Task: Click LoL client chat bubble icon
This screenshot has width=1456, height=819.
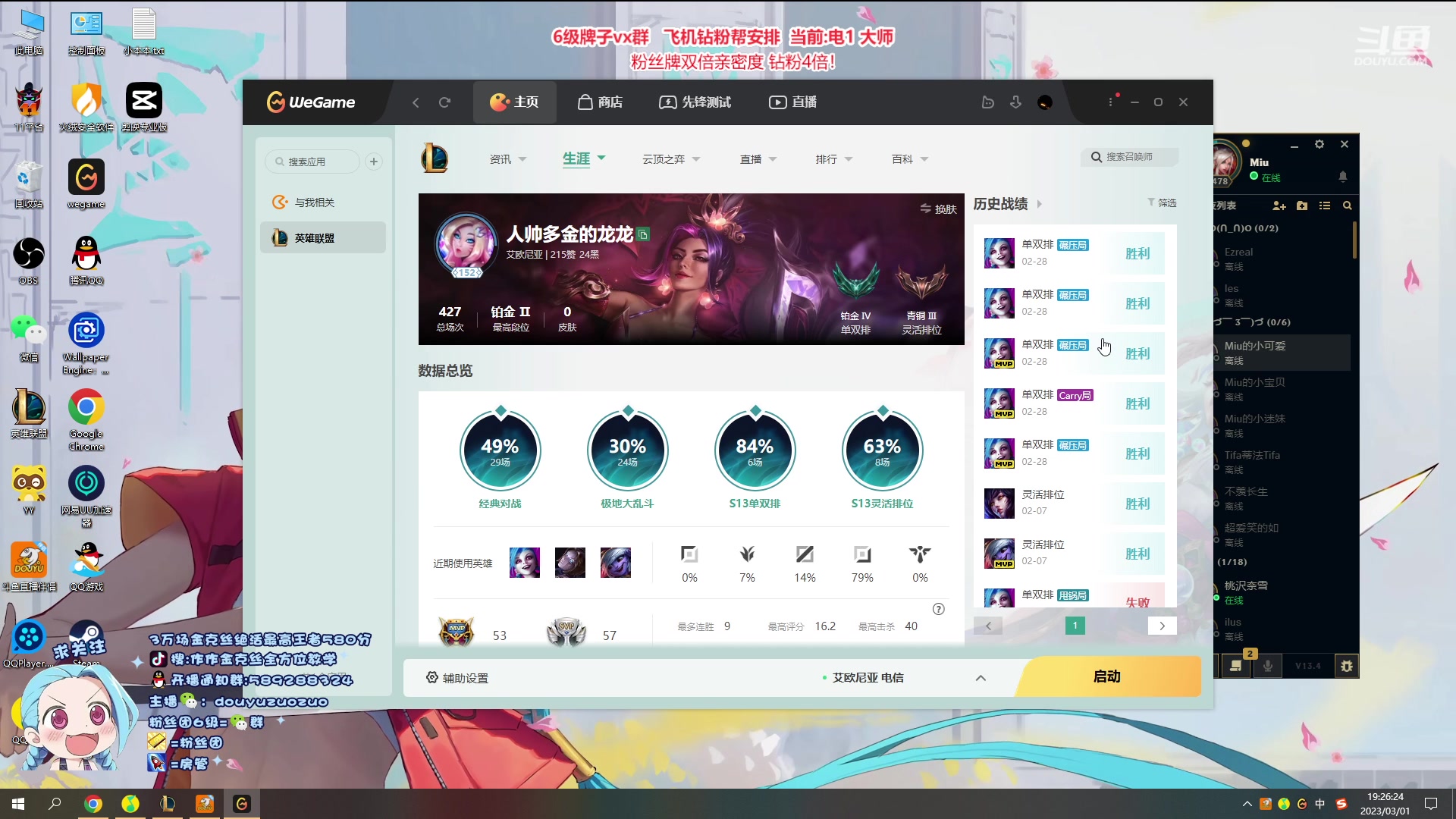Action: click(x=1236, y=666)
